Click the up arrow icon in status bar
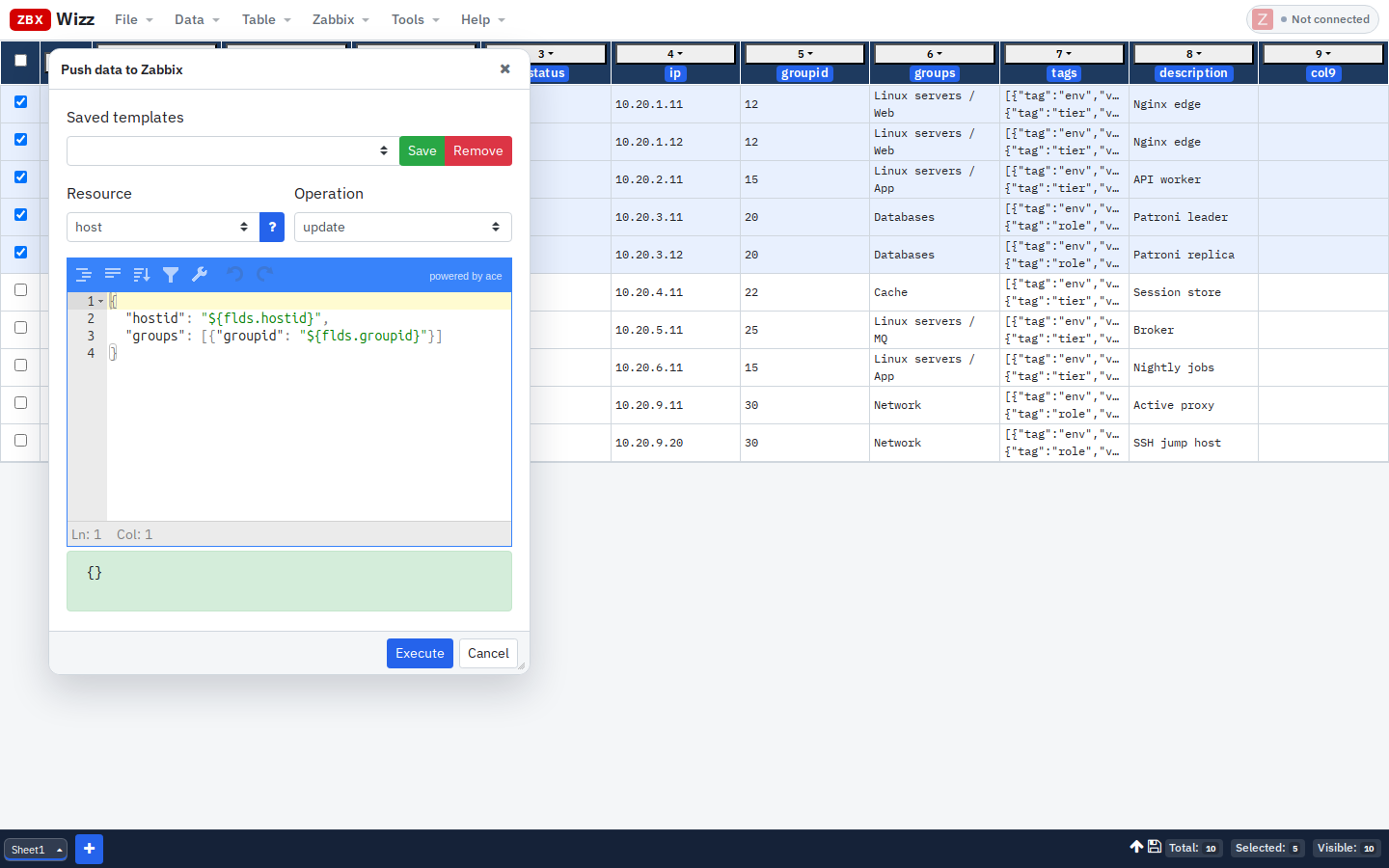Viewport: 1389px width, 868px height. (1136, 847)
